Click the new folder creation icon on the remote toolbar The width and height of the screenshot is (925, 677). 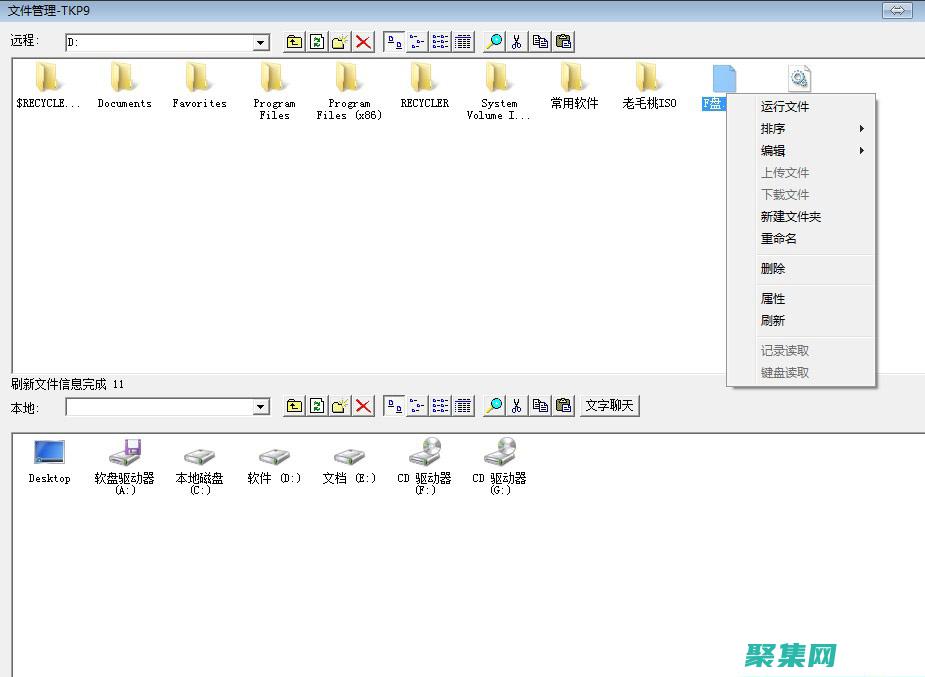(341, 41)
